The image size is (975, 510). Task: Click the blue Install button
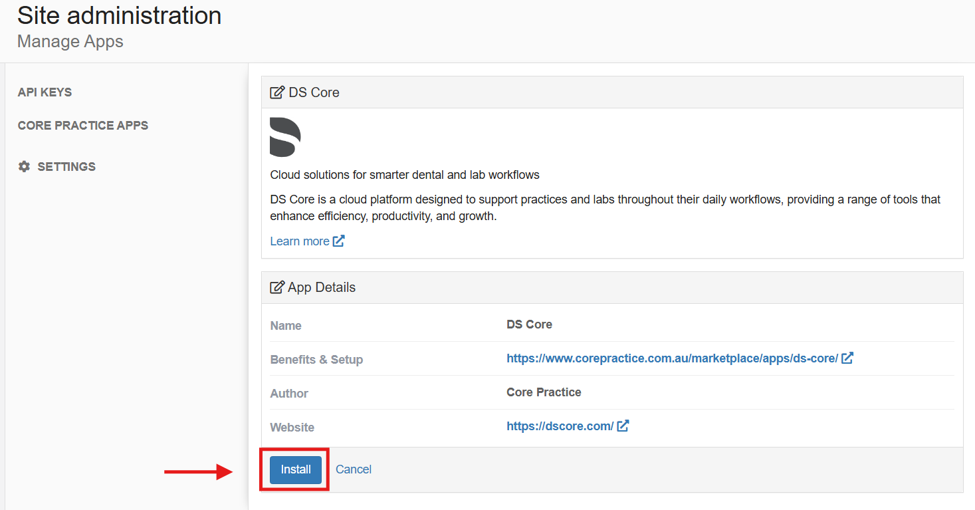pyautogui.click(x=295, y=470)
